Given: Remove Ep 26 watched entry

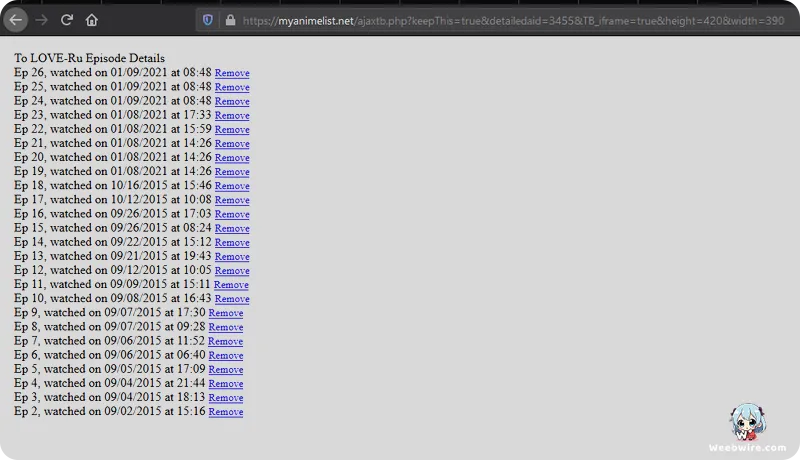Looking at the screenshot, I should [x=232, y=73].
